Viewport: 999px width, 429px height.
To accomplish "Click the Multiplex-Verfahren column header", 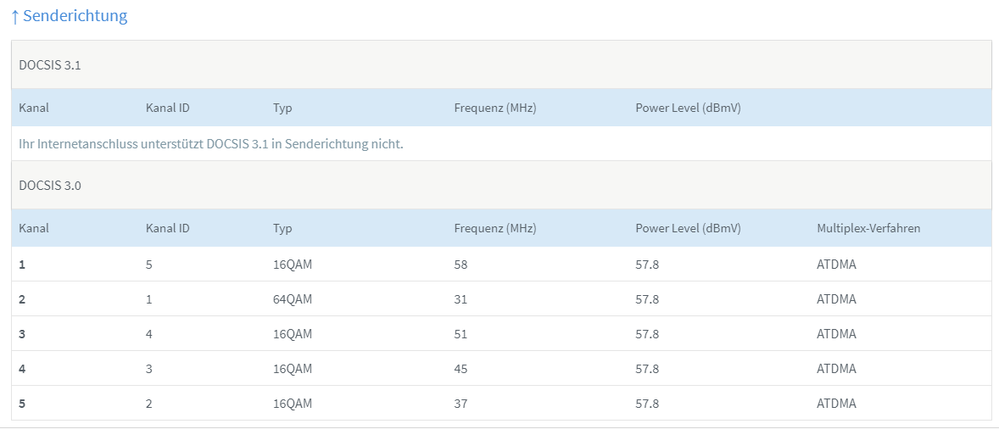I will (x=868, y=228).
